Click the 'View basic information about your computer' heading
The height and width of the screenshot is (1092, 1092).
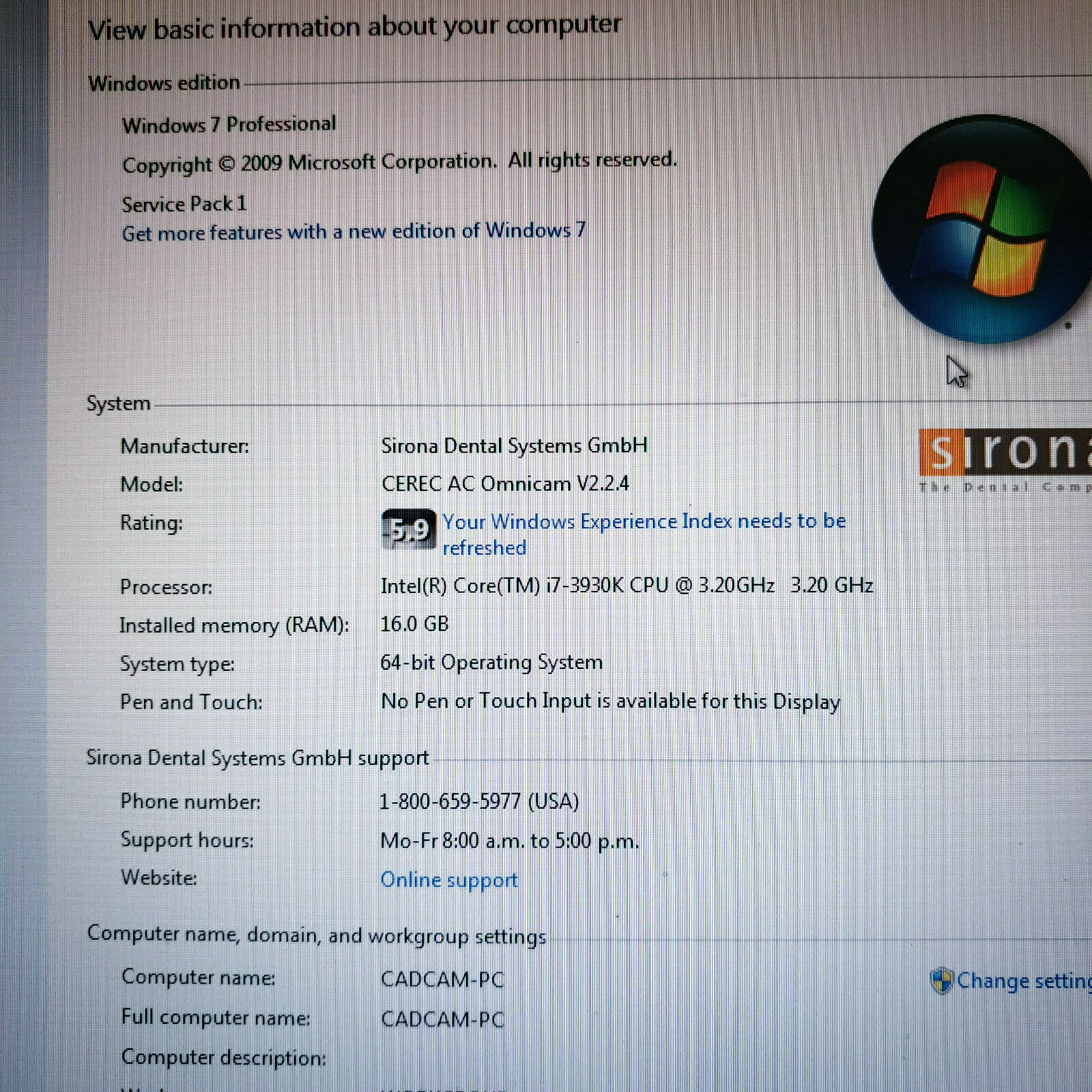pos(355,27)
